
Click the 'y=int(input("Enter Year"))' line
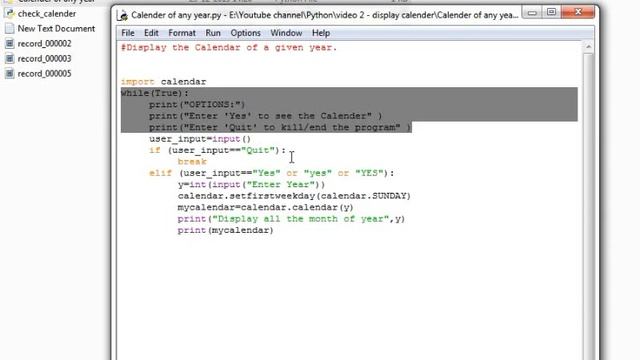(x=251, y=184)
